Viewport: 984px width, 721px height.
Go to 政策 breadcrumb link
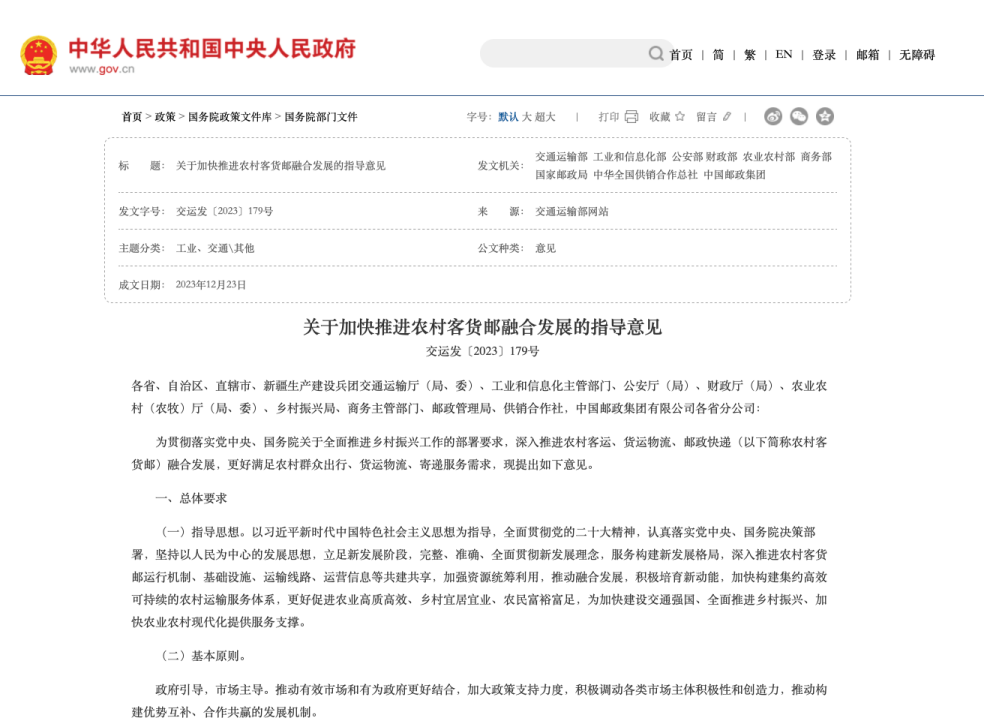[x=165, y=117]
